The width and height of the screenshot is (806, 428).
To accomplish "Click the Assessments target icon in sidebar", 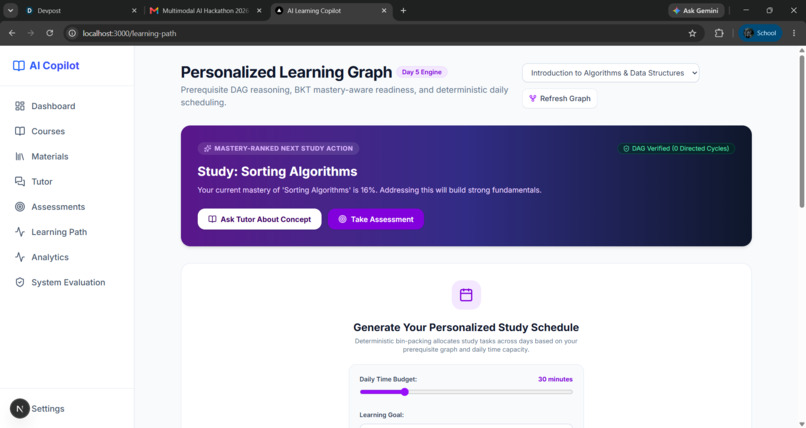I will 20,207.
